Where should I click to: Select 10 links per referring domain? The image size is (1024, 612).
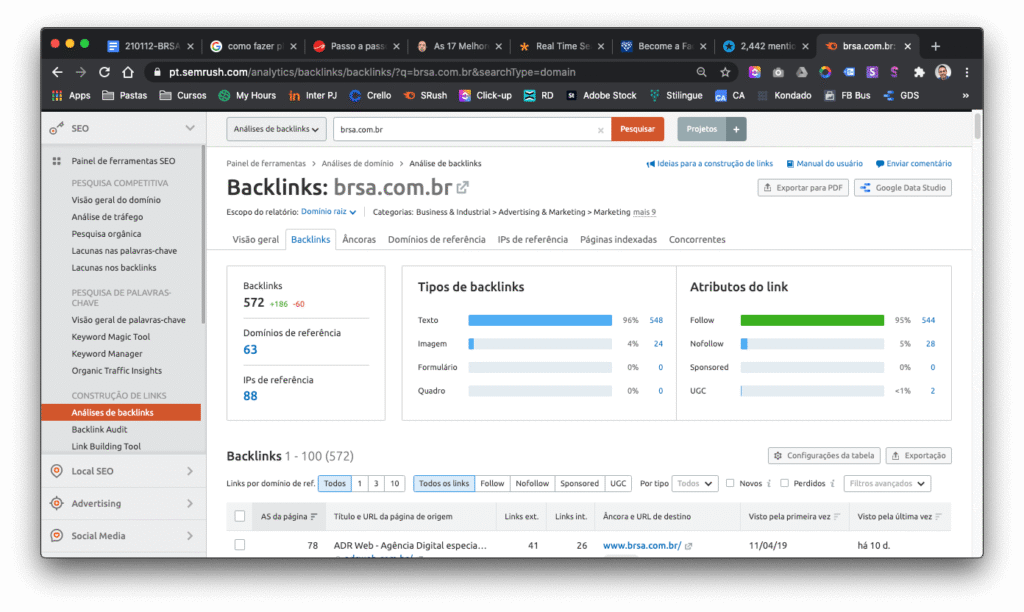click(x=394, y=483)
